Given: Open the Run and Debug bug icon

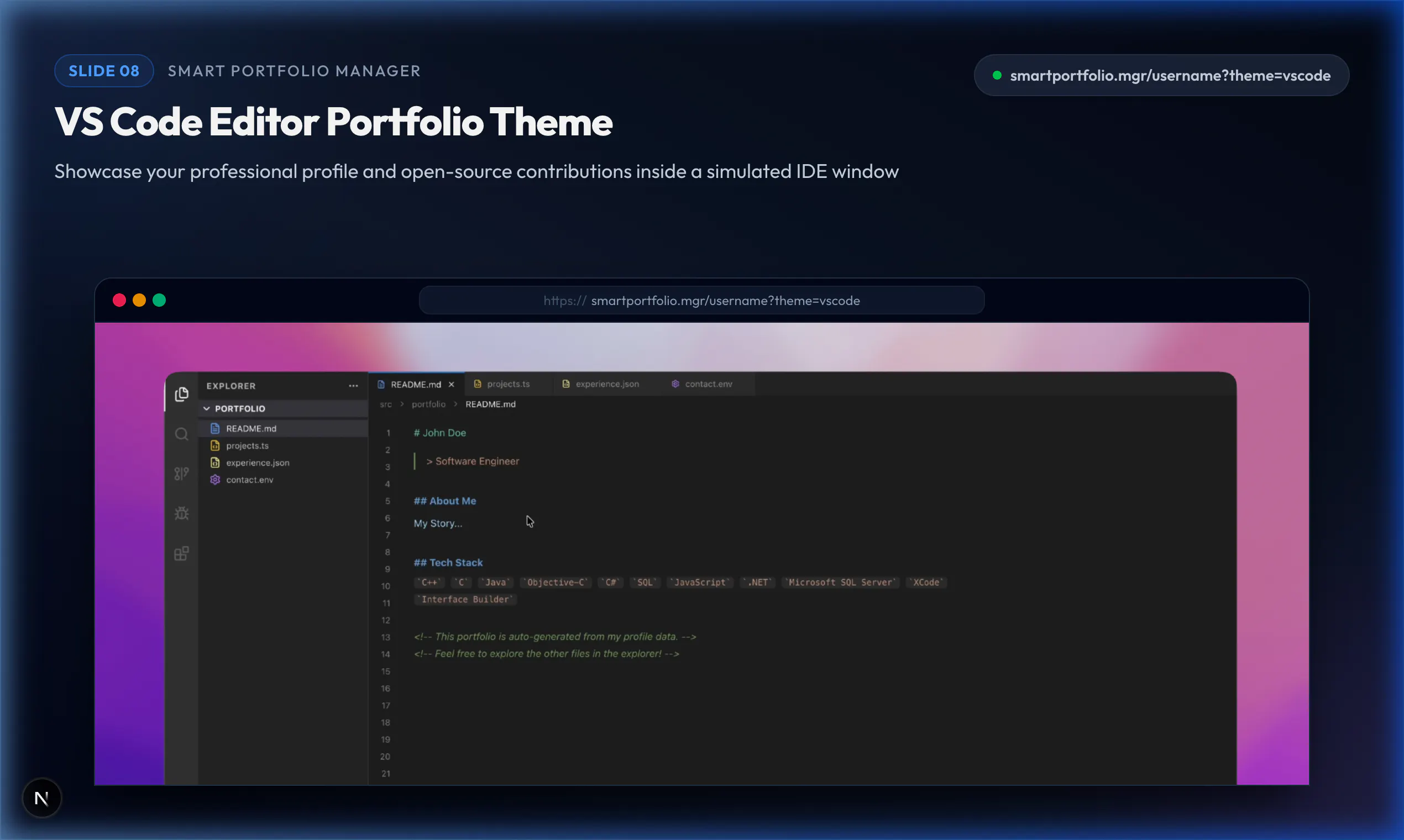Looking at the screenshot, I should tap(181, 513).
